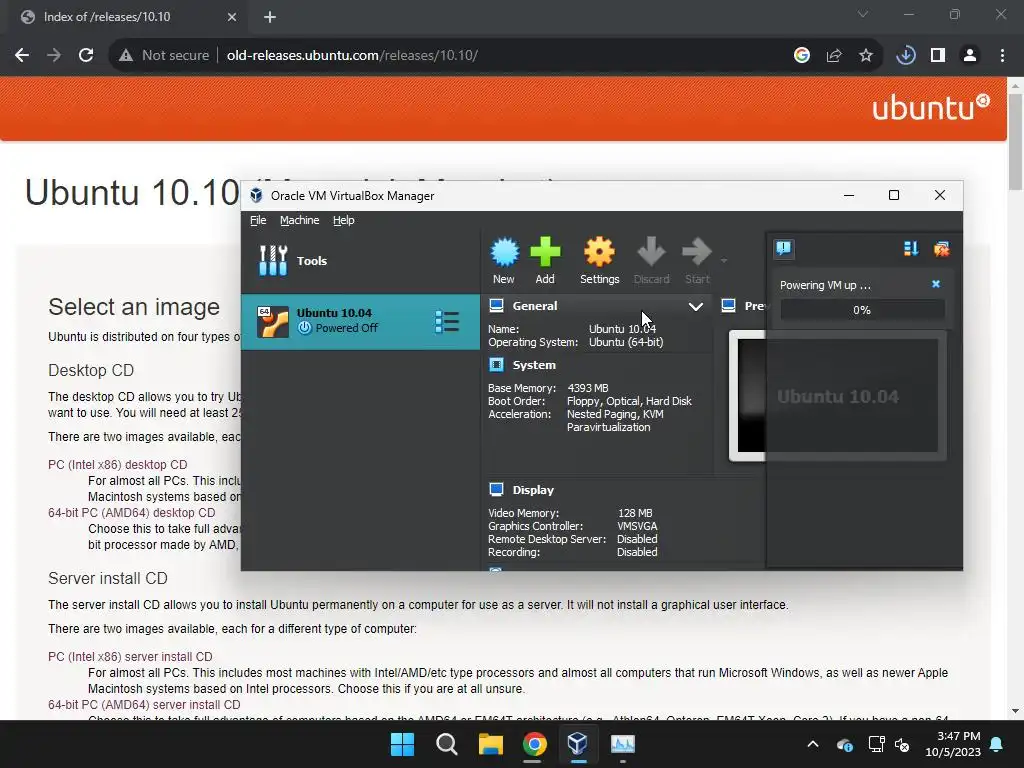Open Windows taskbar Search
Viewport: 1024px width, 768px height.
tap(447, 744)
